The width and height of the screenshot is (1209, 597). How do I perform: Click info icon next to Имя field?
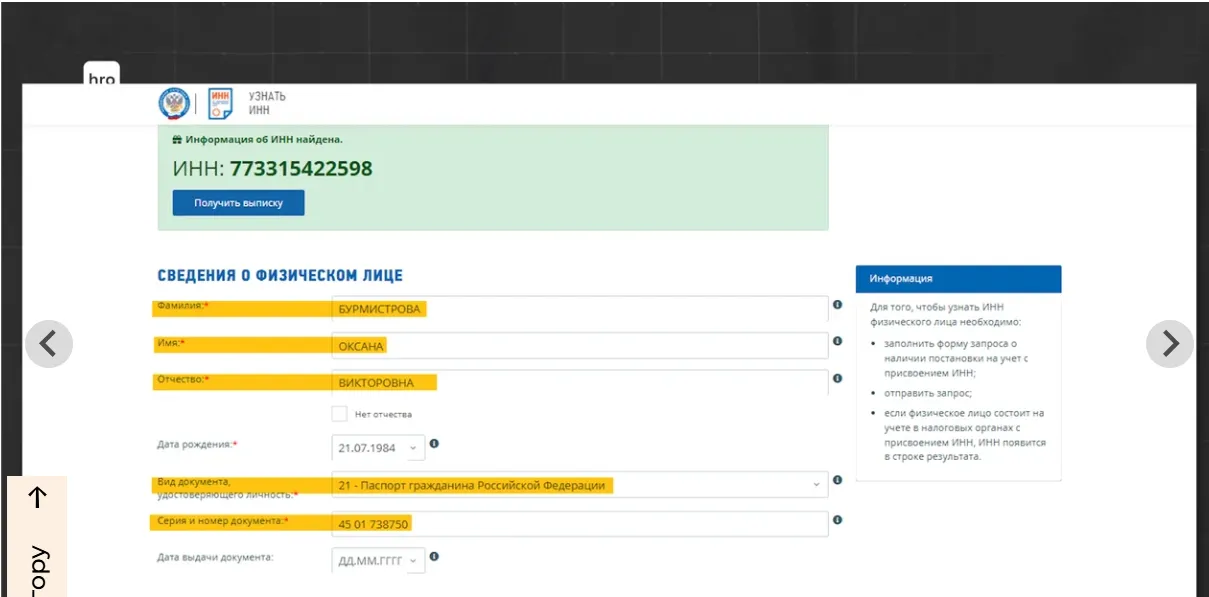pos(837,342)
